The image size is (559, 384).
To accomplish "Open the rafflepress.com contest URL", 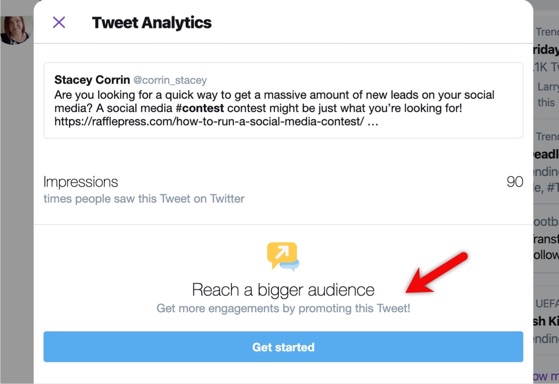I will click(x=209, y=122).
